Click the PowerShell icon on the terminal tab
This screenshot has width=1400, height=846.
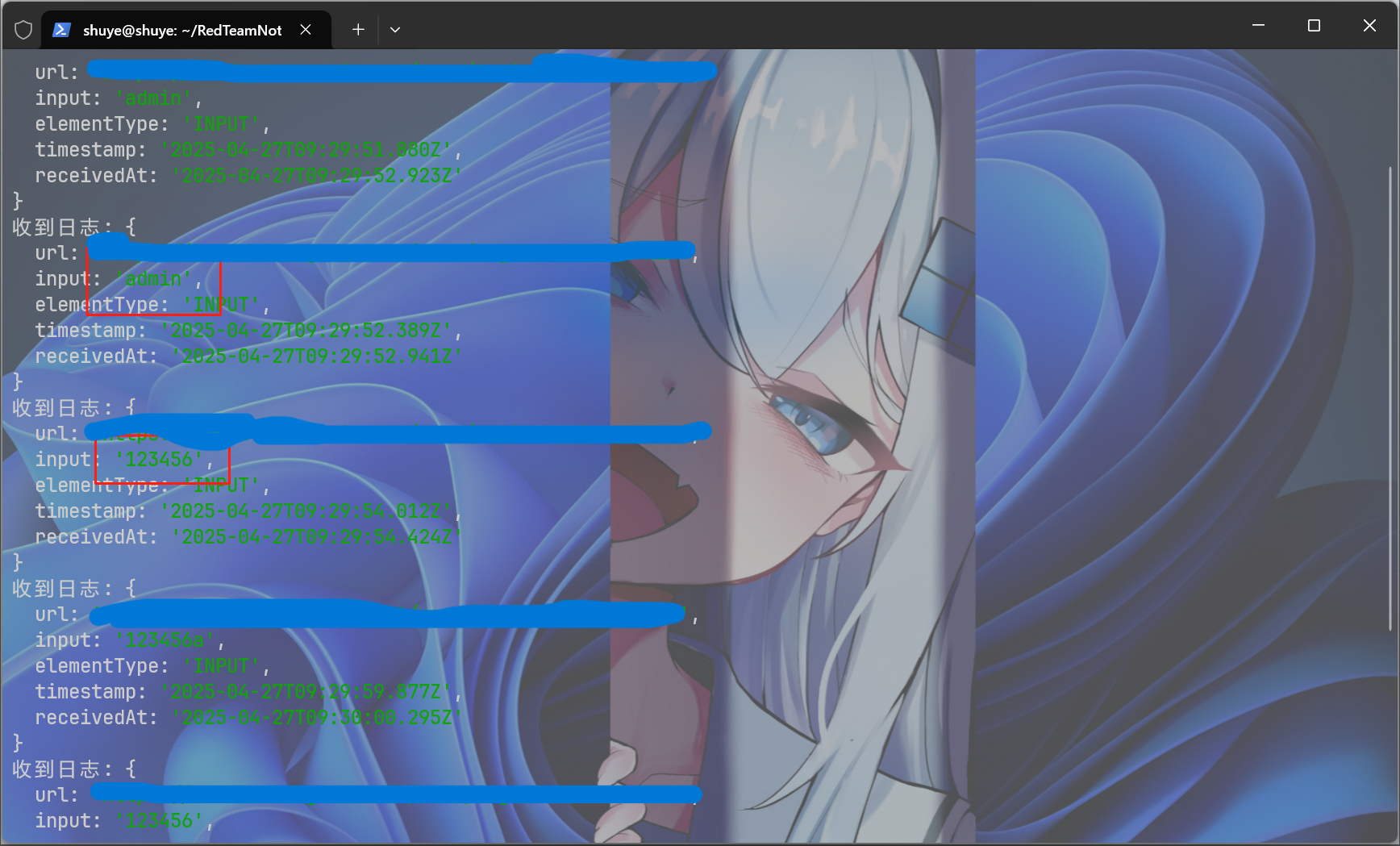(x=60, y=30)
